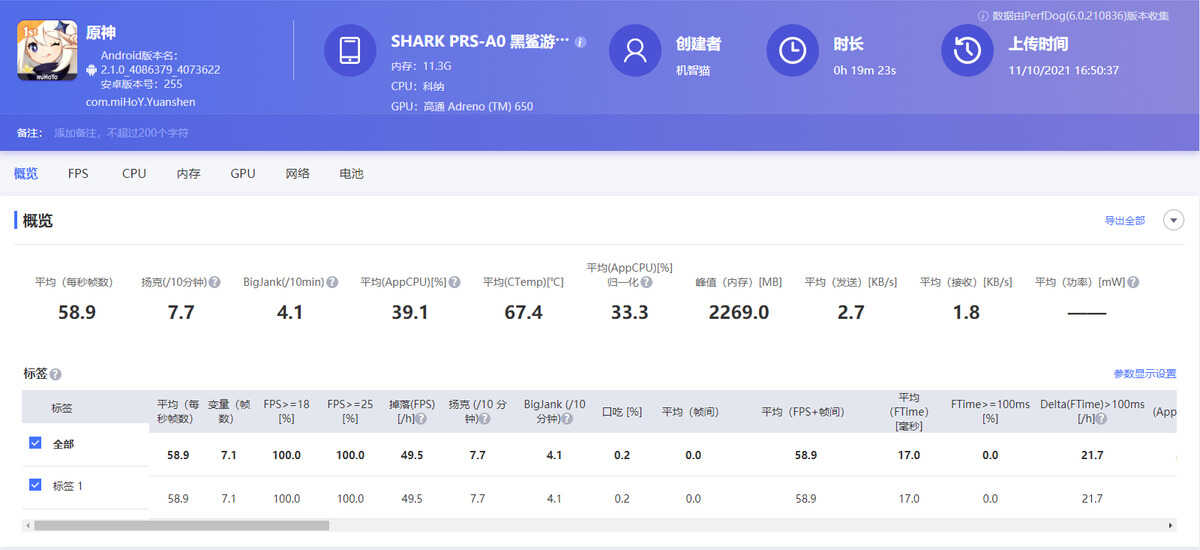Screen dimensions: 1200x550
Task: Click the creator person icon
Action: pyautogui.click(x=635, y=50)
